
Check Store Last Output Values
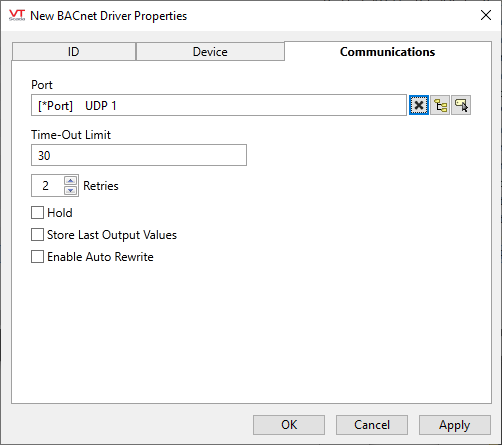pos(37,235)
